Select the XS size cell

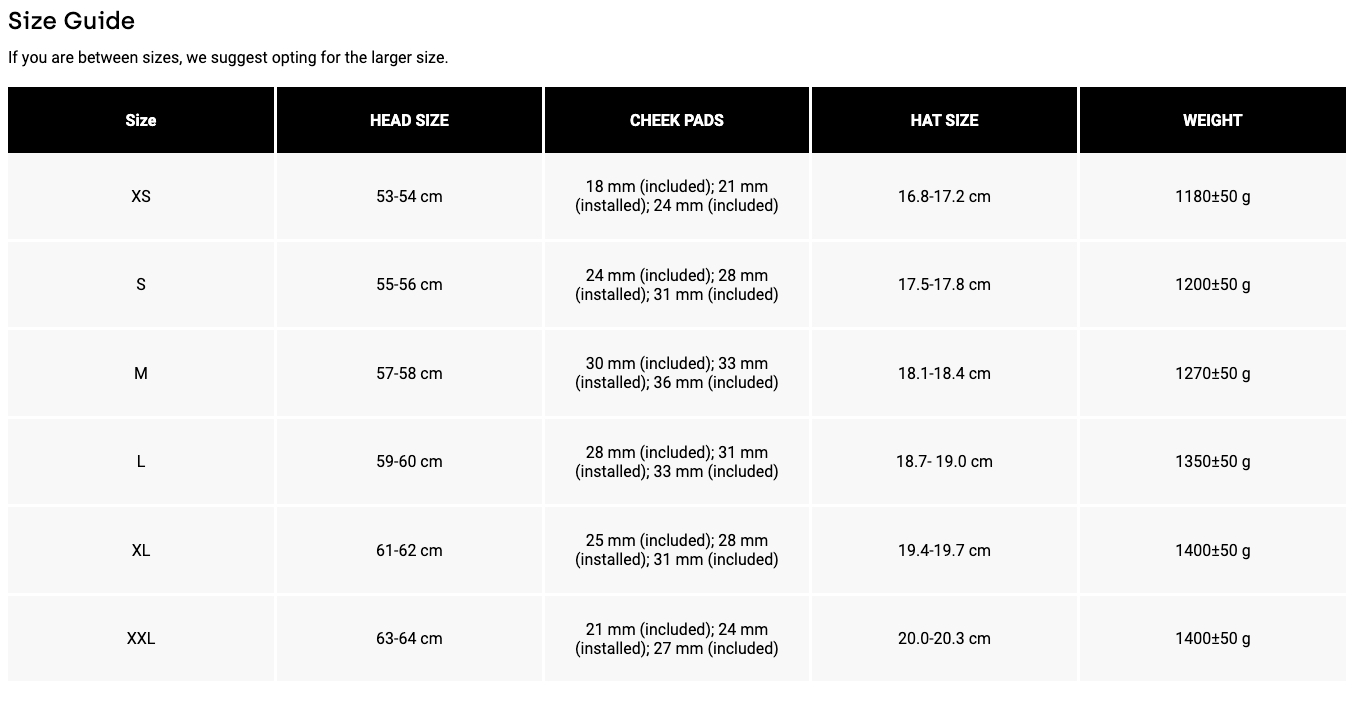click(141, 196)
